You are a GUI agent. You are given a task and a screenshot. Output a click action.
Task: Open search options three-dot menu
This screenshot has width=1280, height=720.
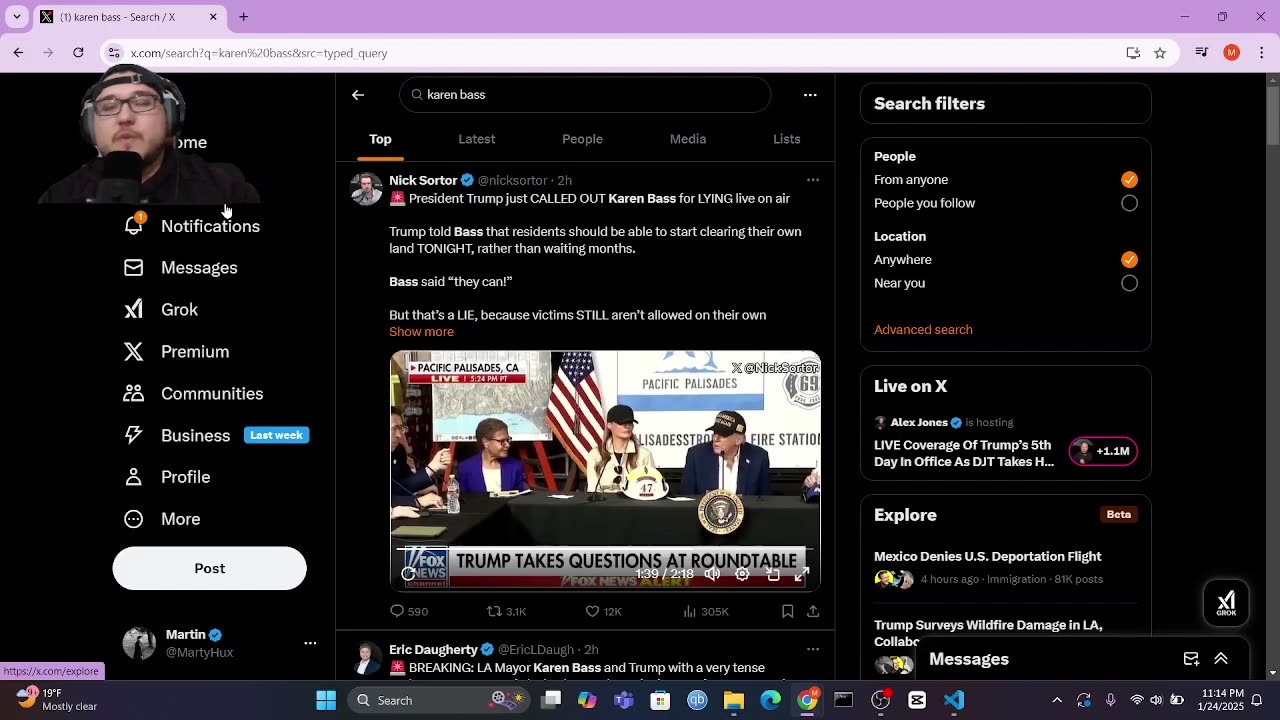click(810, 95)
